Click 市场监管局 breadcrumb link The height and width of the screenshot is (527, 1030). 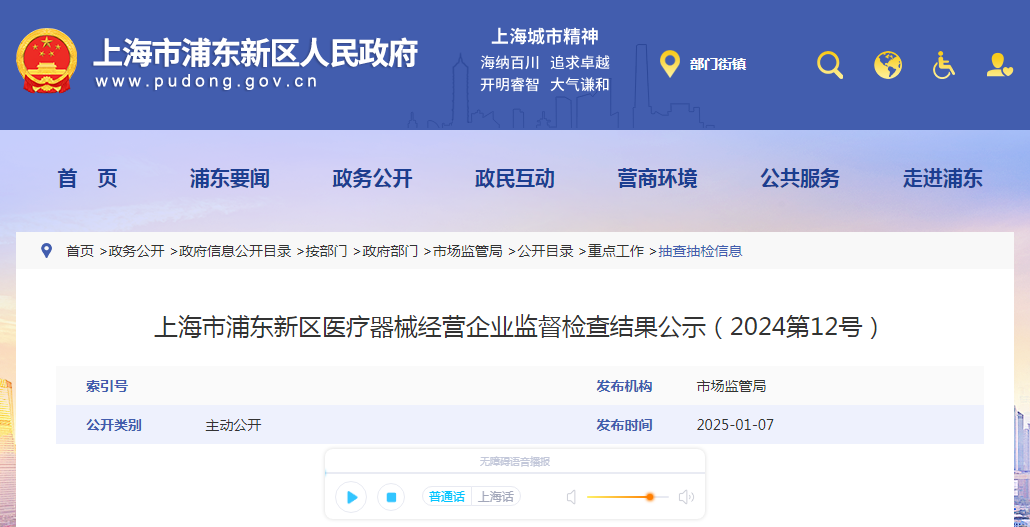pyautogui.click(x=467, y=251)
